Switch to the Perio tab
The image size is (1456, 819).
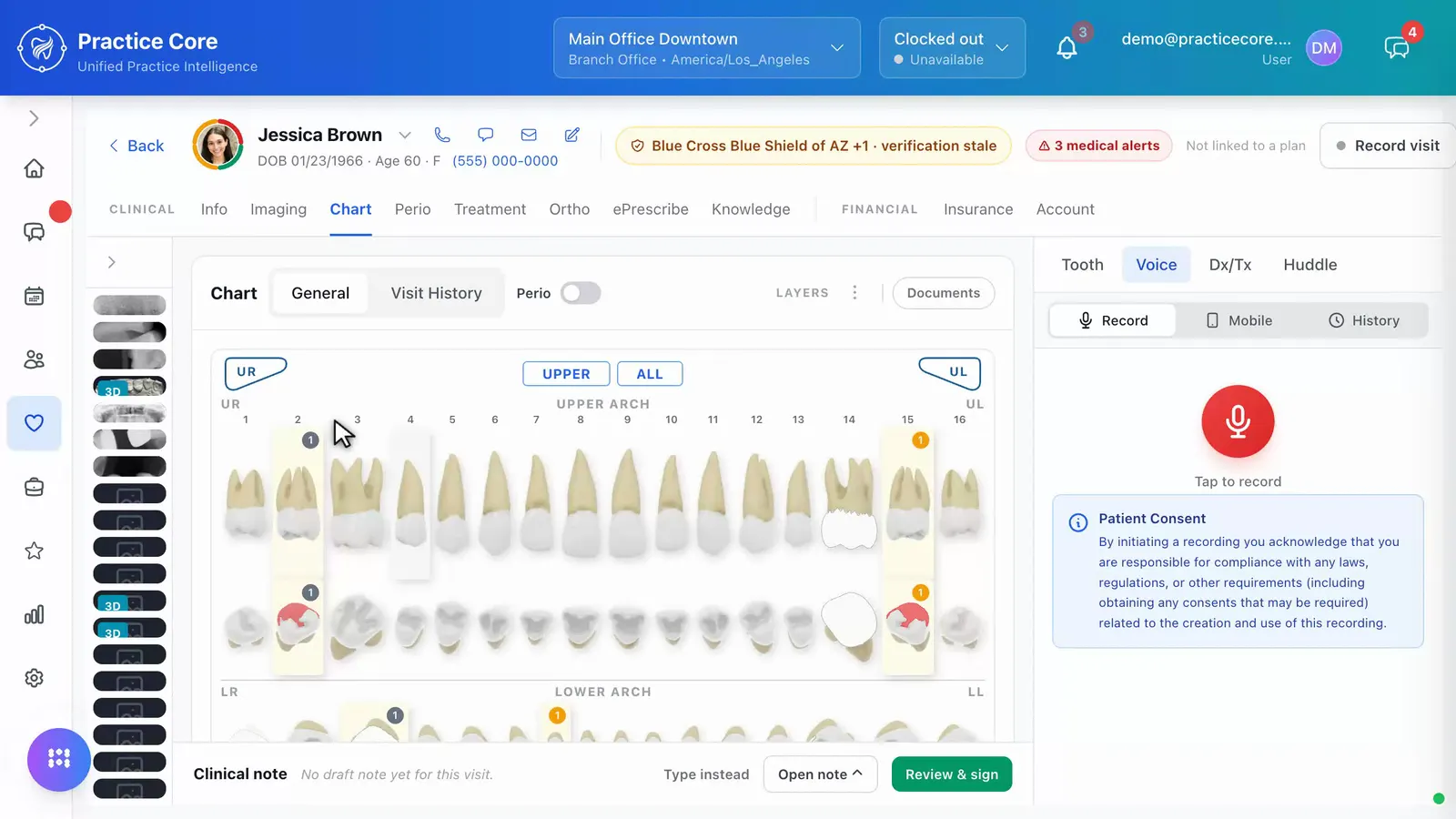[412, 209]
